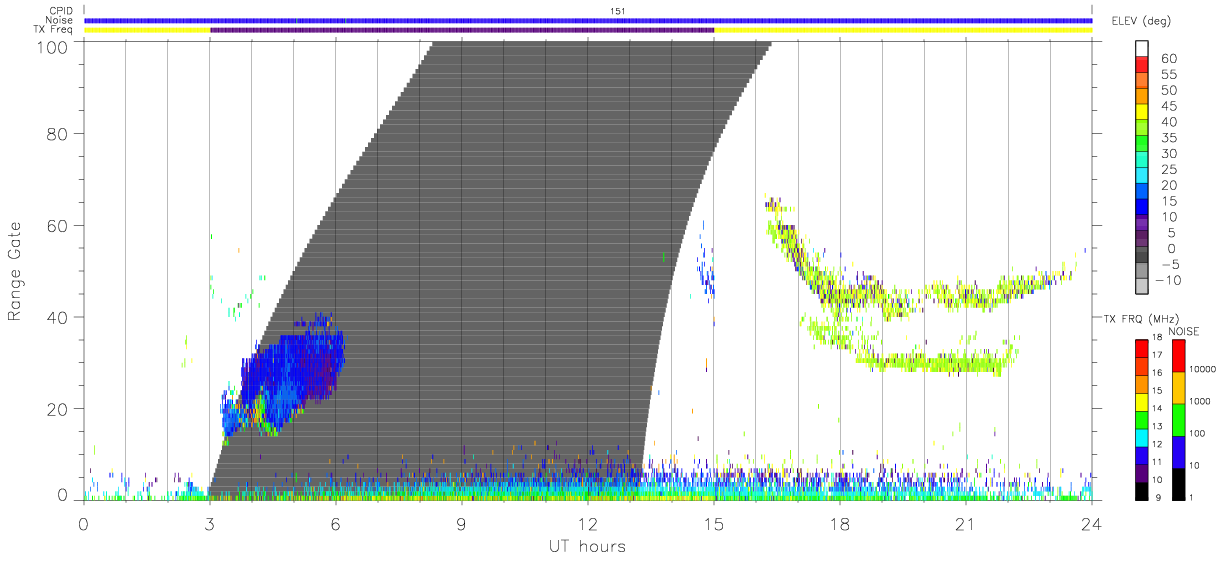This screenshot has width=1228, height=567.
Task: Click x-axis tick label '12'
Action: point(588,523)
